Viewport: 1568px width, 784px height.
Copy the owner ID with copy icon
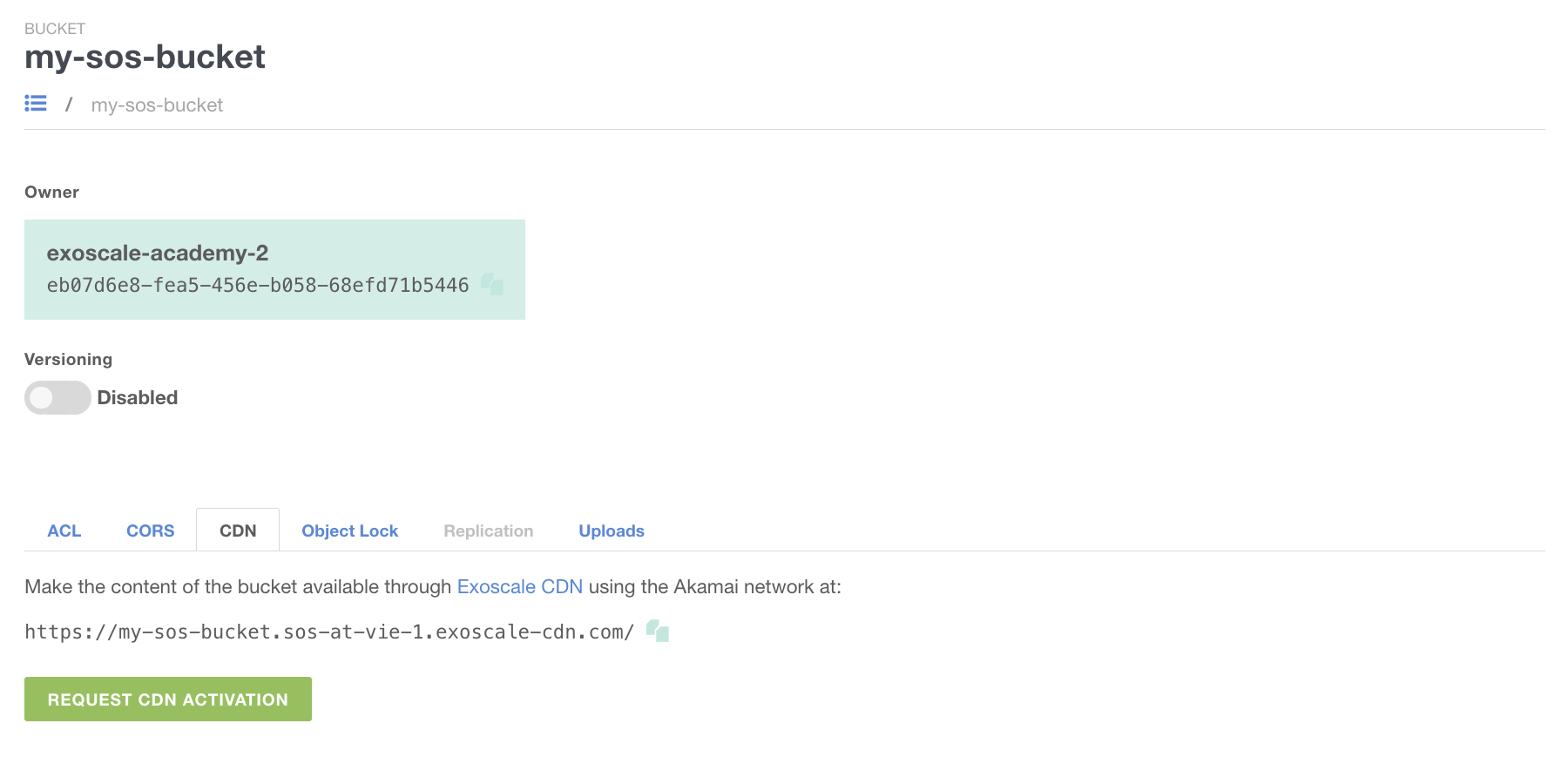click(x=492, y=284)
